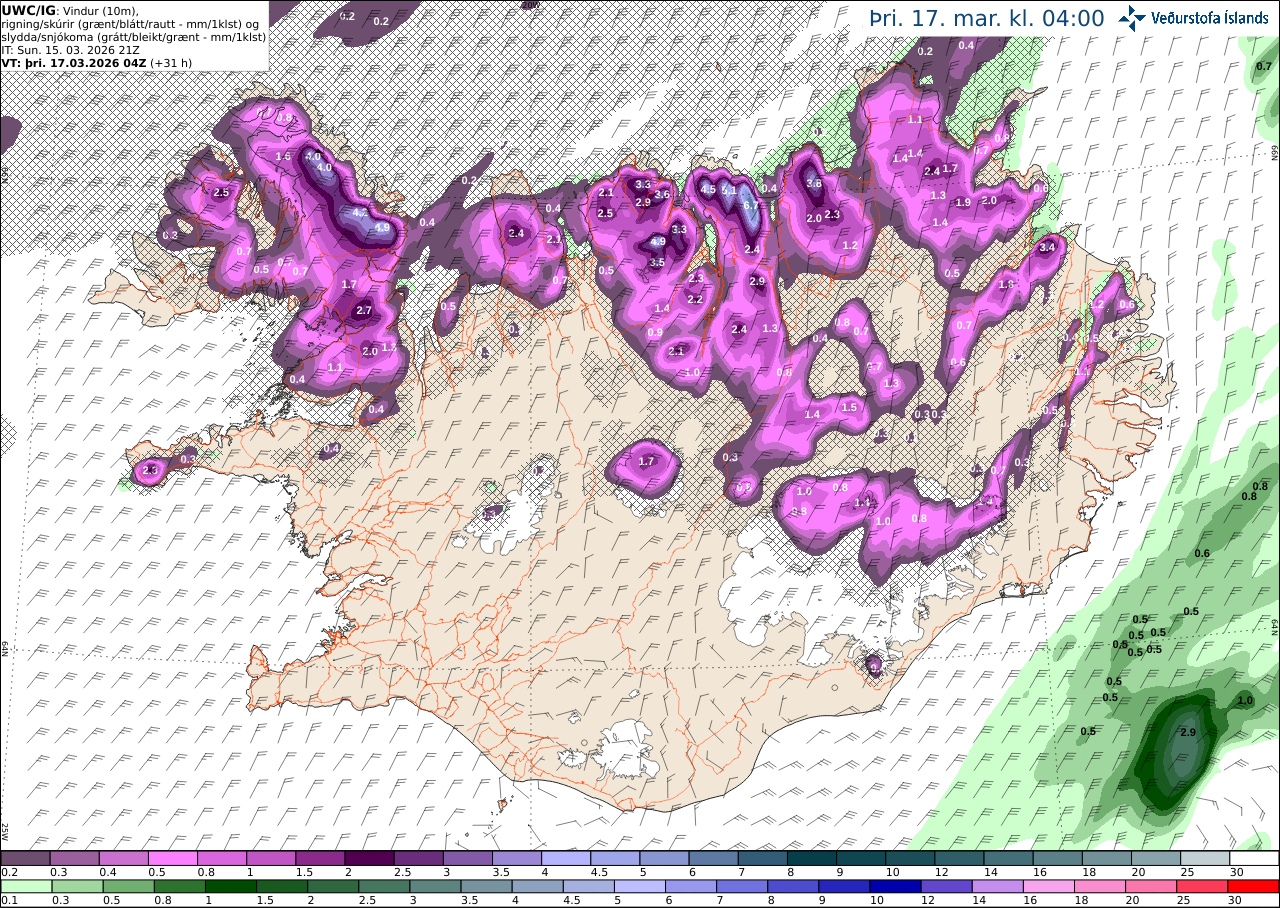Select the white 30 swatch in upper legend
This screenshot has width=1280, height=908.
(x=1255, y=858)
